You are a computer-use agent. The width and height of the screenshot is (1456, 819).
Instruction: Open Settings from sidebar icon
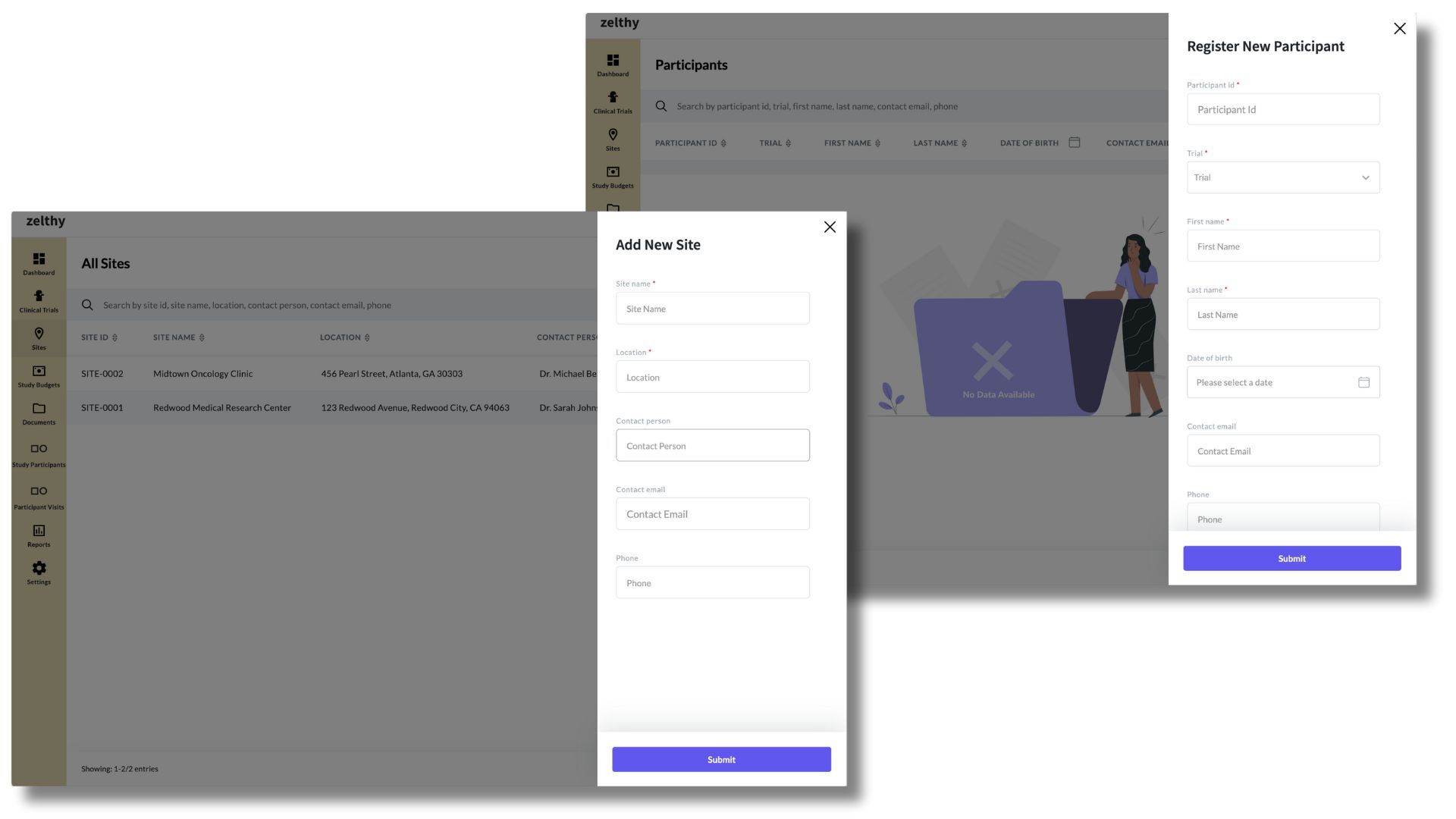(x=38, y=570)
